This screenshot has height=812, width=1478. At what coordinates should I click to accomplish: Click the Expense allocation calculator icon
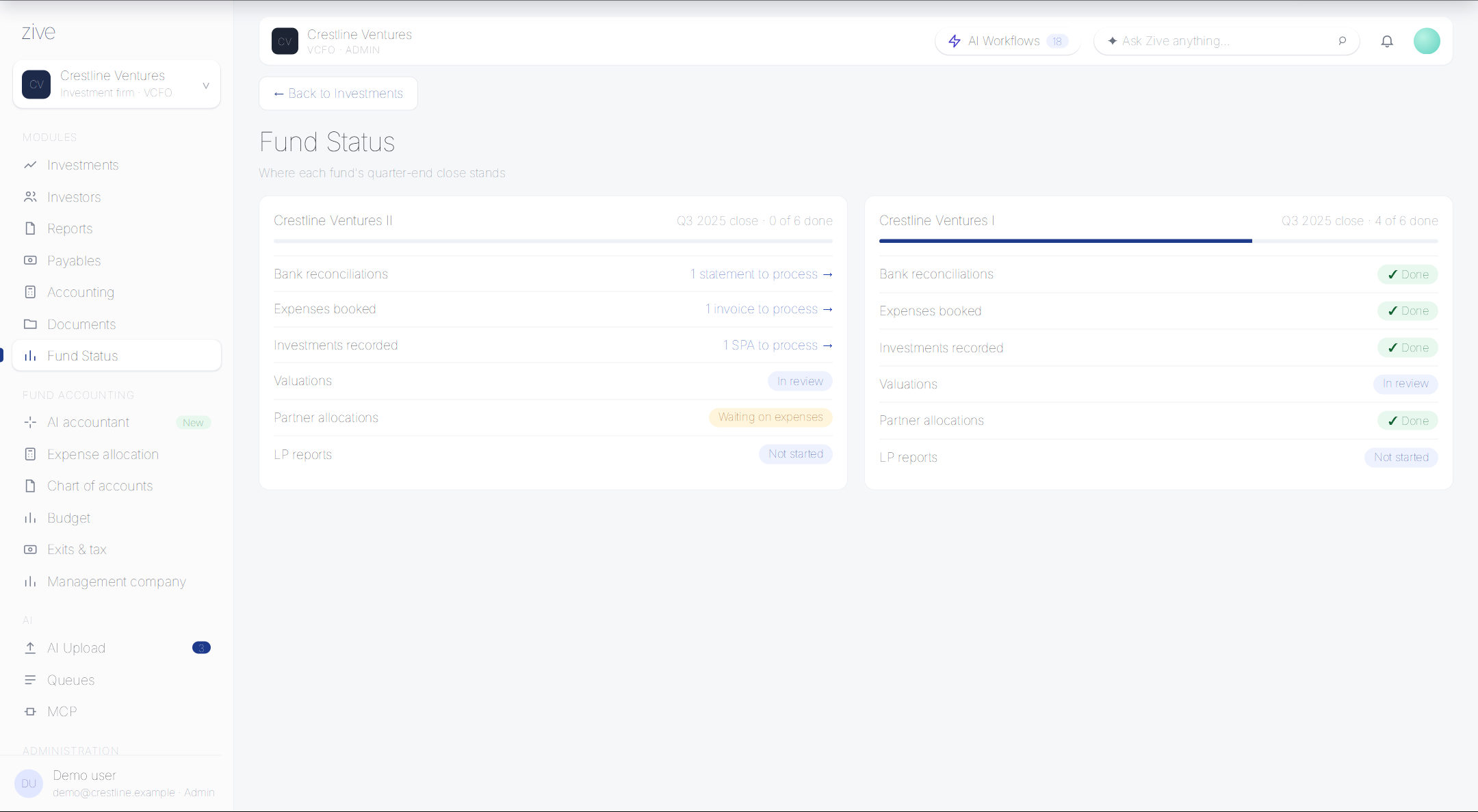click(x=30, y=454)
